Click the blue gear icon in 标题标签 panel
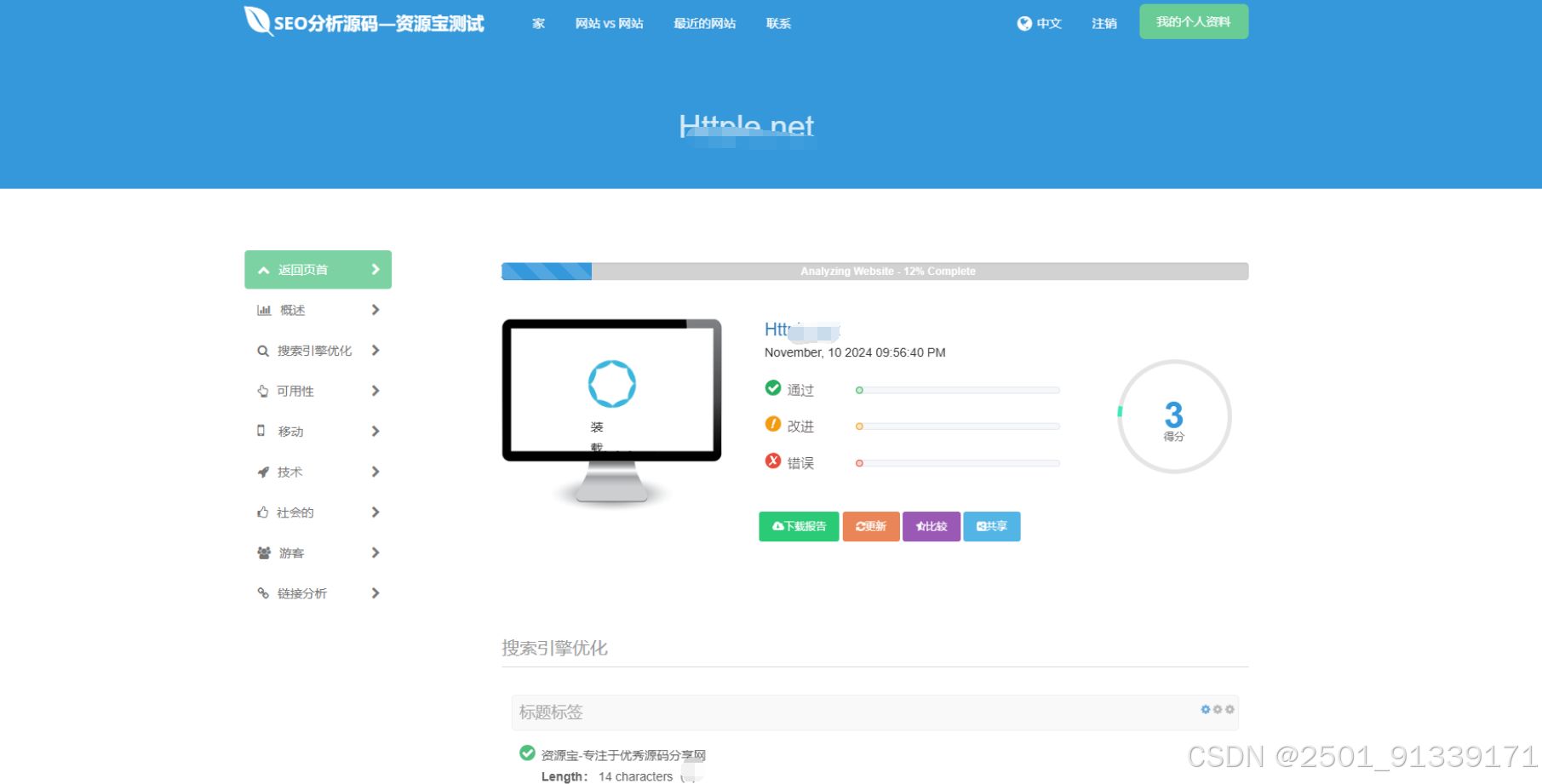 (x=1206, y=709)
